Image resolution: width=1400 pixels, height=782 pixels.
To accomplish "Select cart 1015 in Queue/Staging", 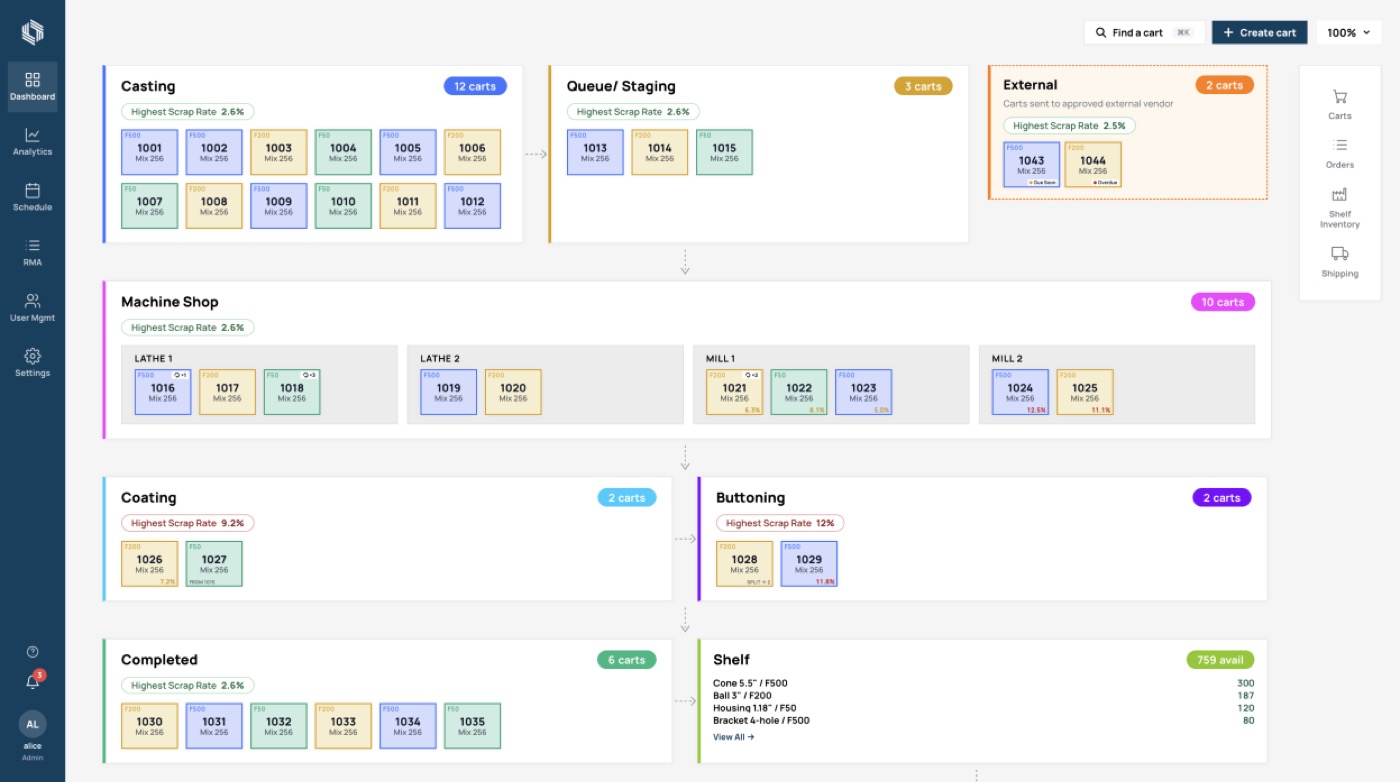I will pos(724,152).
